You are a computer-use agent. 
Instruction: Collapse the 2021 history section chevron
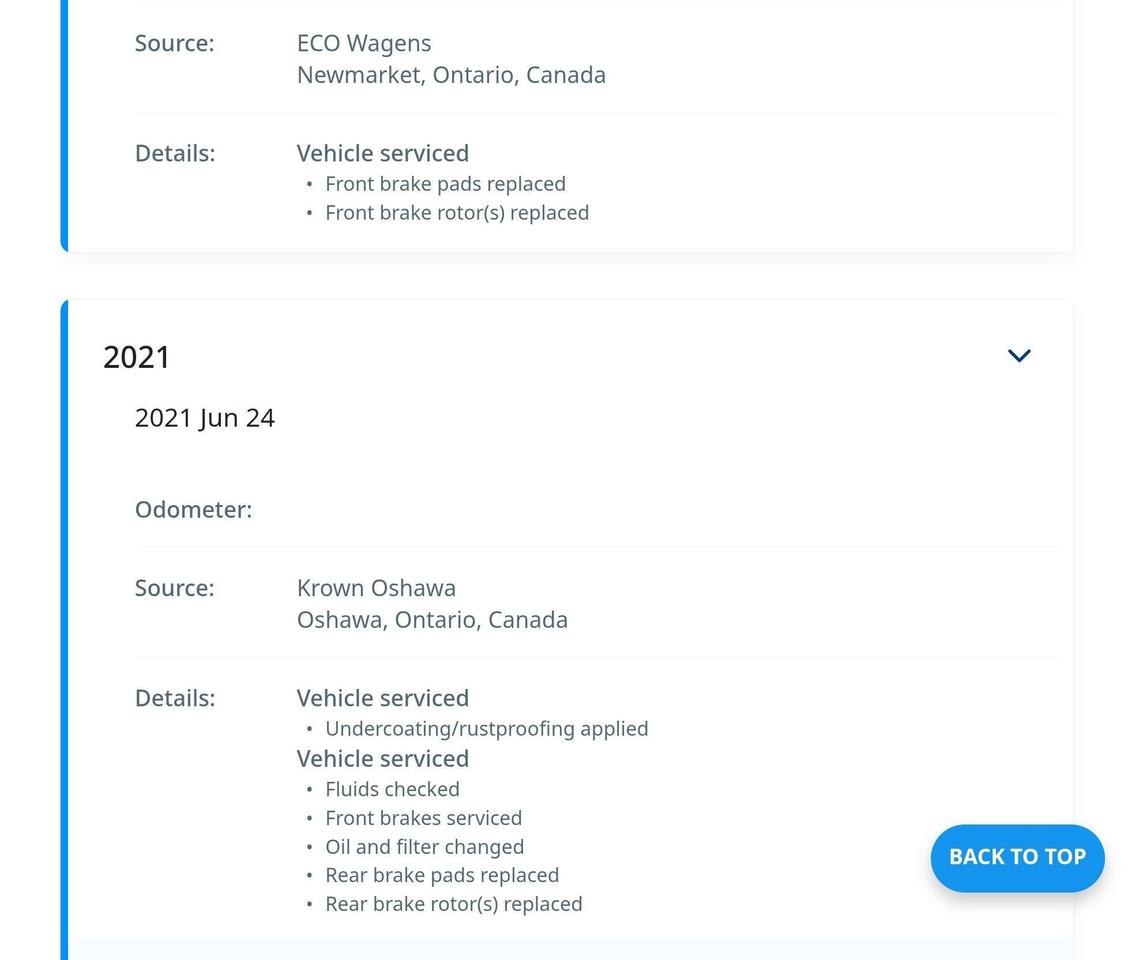[1019, 355]
